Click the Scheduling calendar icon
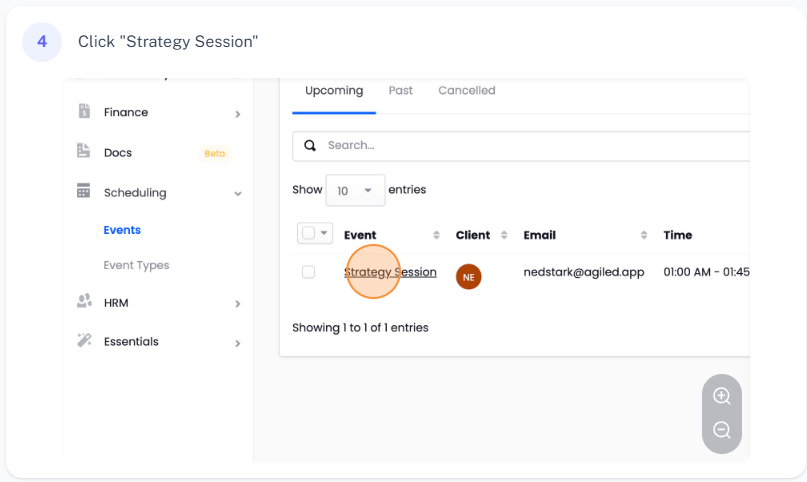807x482 pixels. [84, 191]
